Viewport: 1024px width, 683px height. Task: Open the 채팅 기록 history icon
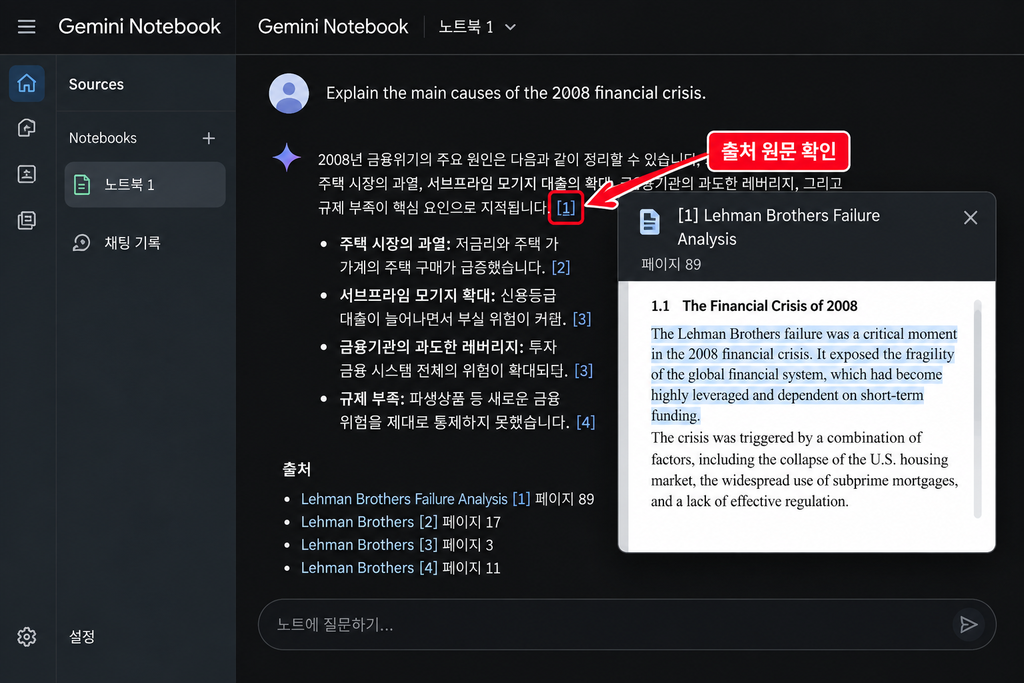[x=82, y=243]
